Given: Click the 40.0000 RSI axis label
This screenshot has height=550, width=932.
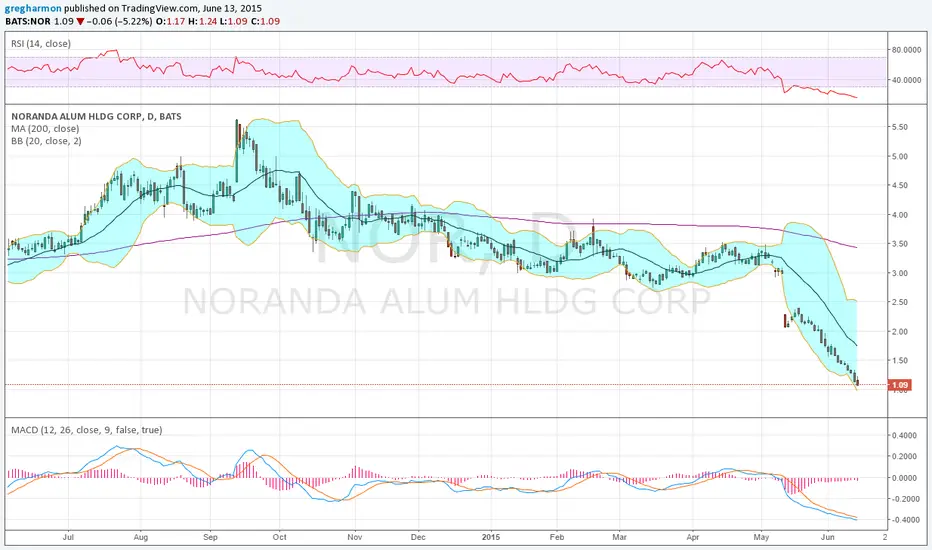Looking at the screenshot, I should pos(906,80).
